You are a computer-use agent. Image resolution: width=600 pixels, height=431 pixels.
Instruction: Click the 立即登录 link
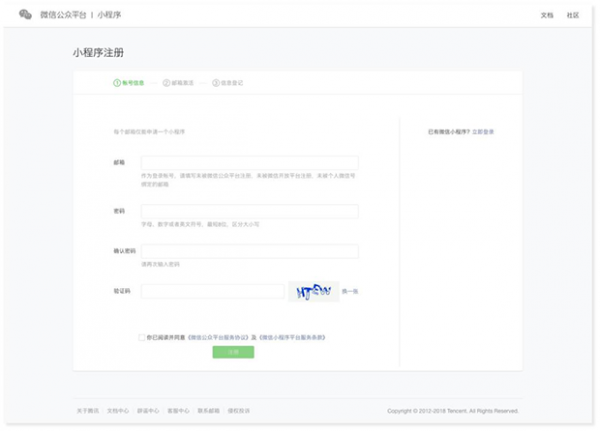point(483,132)
